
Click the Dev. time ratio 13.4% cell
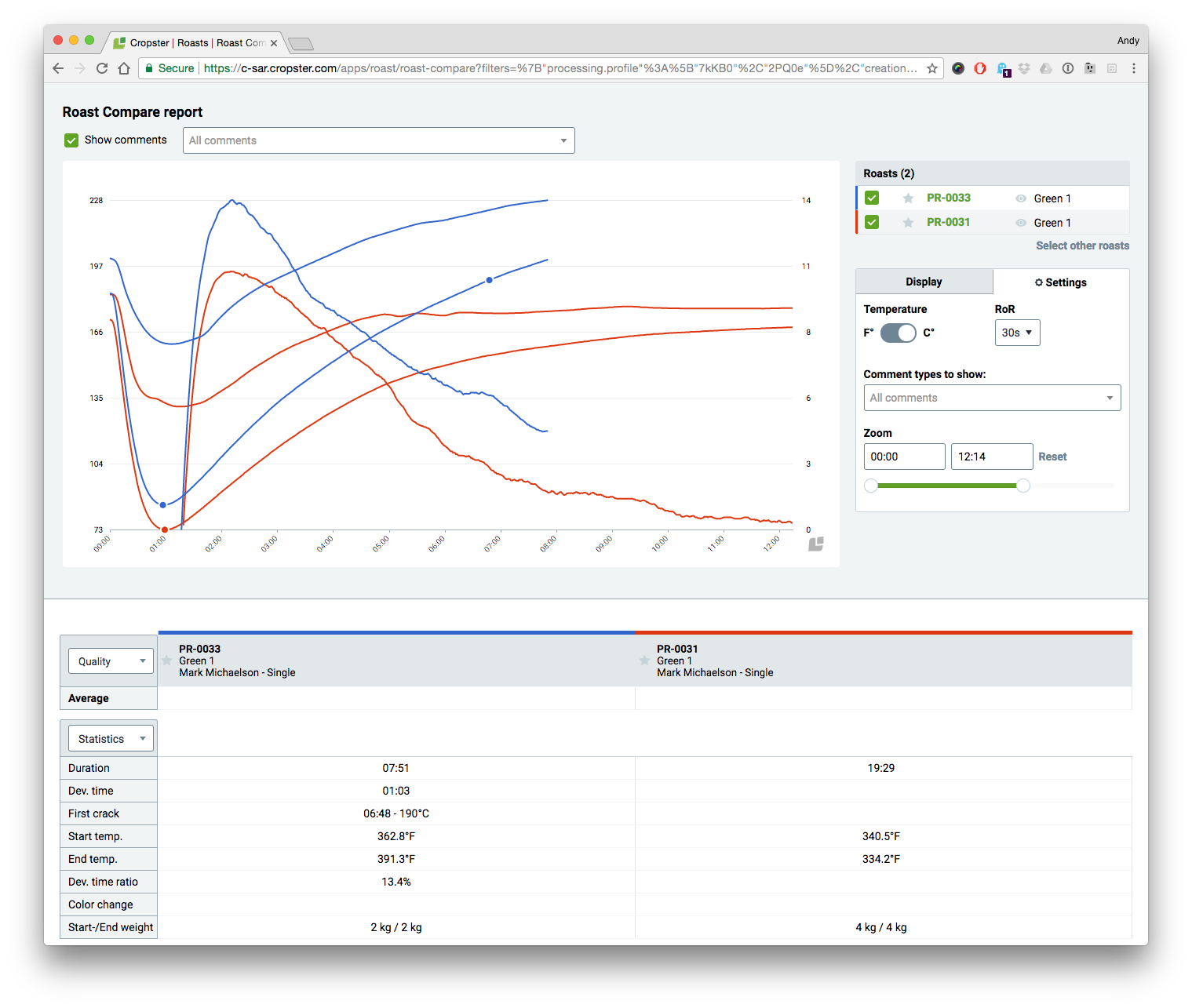396,882
